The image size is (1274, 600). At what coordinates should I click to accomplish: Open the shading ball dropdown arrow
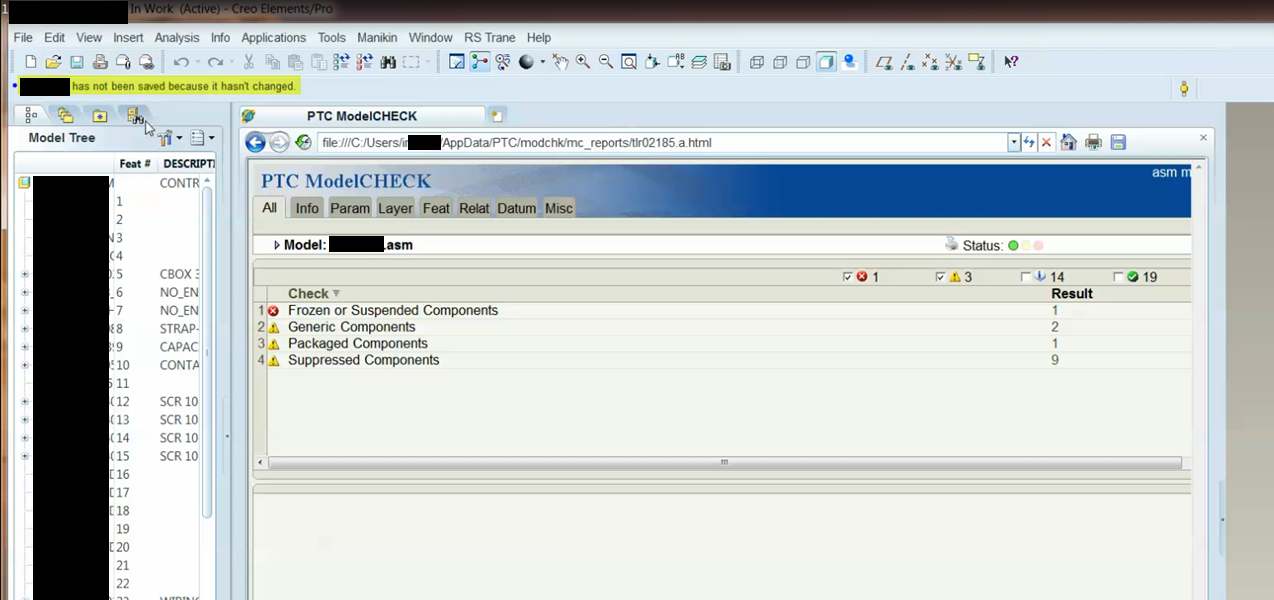543,62
